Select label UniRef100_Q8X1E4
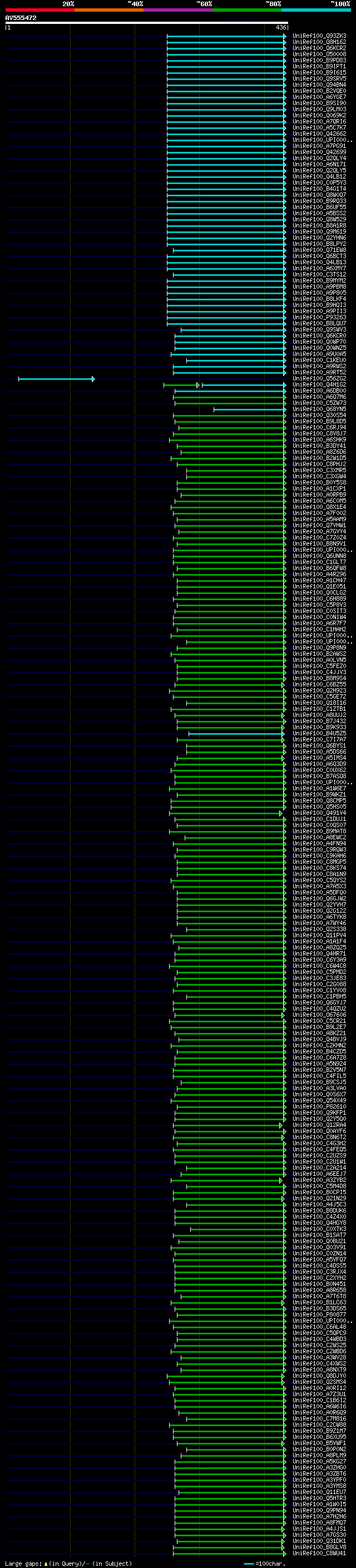 tap(319, 507)
